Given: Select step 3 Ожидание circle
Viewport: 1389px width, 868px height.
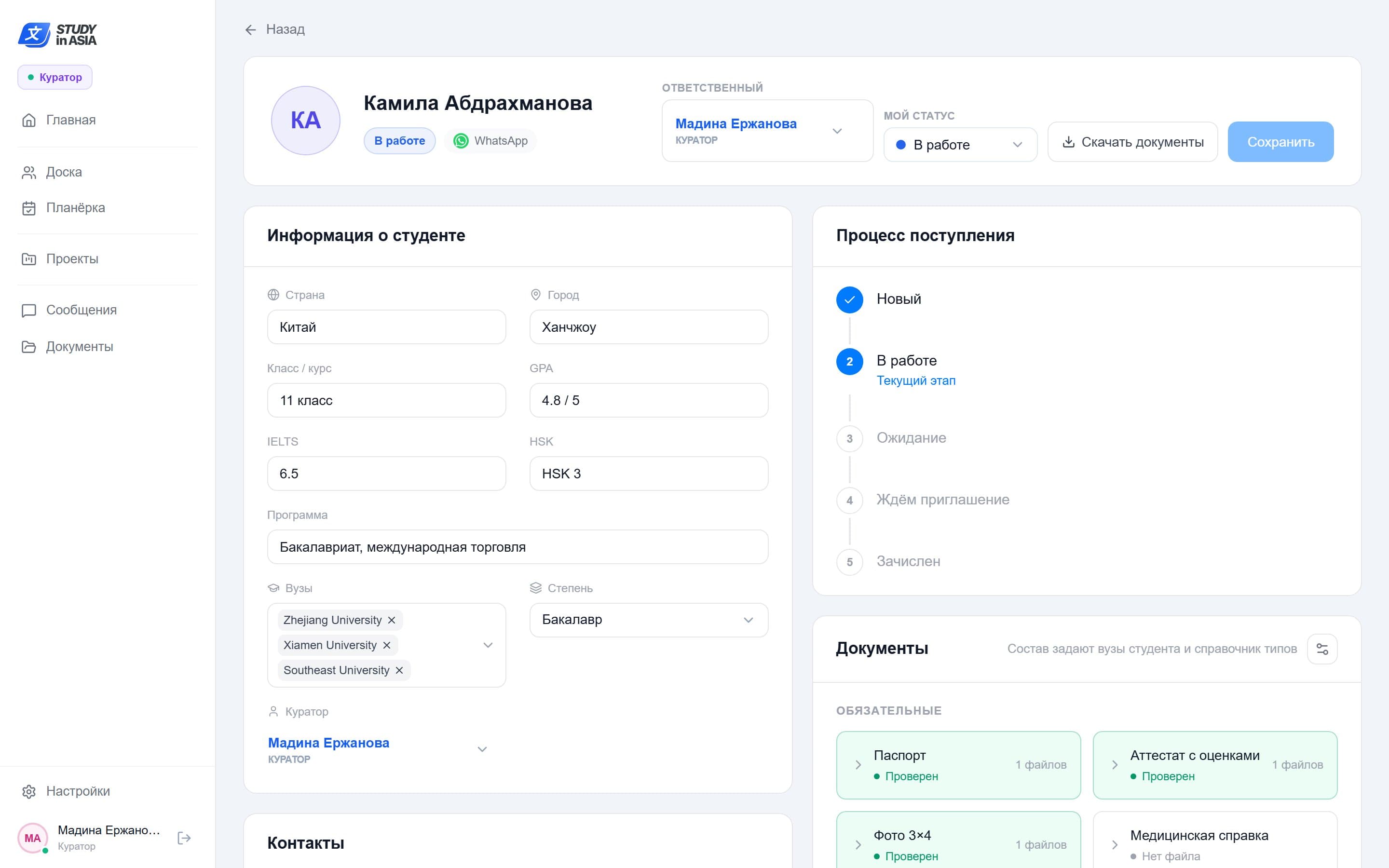Looking at the screenshot, I should click(849, 439).
